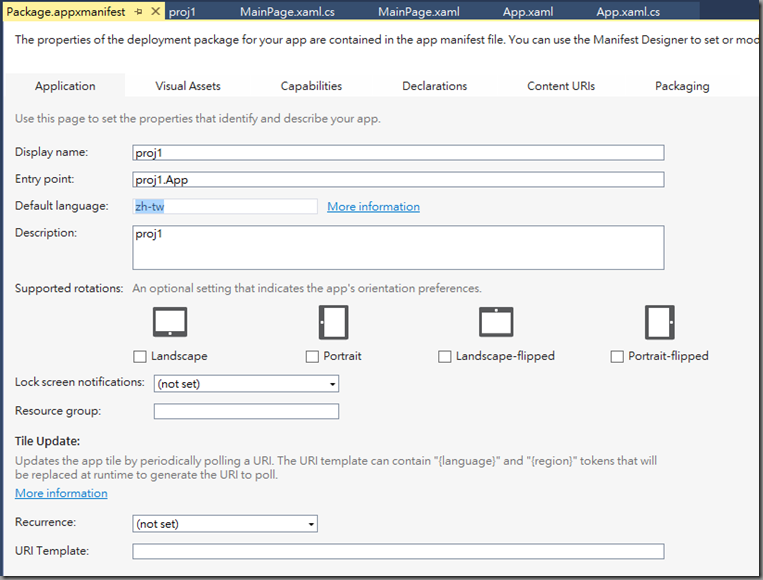Click the Description text area
763x580 pixels.
pos(398,247)
